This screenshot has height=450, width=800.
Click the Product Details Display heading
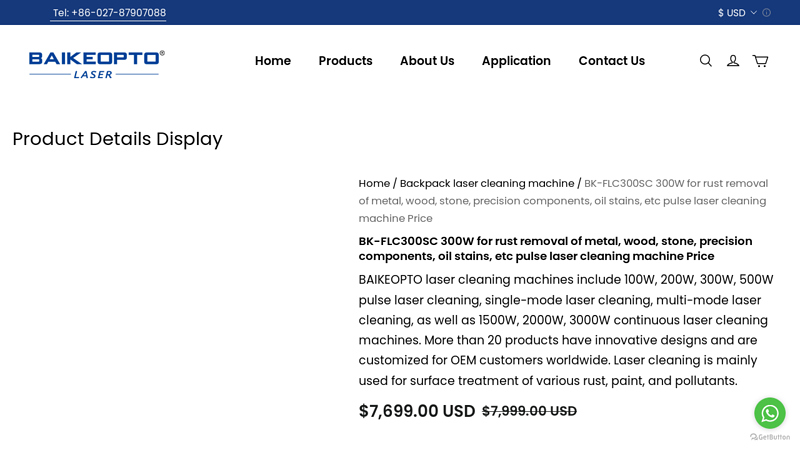[x=117, y=139]
